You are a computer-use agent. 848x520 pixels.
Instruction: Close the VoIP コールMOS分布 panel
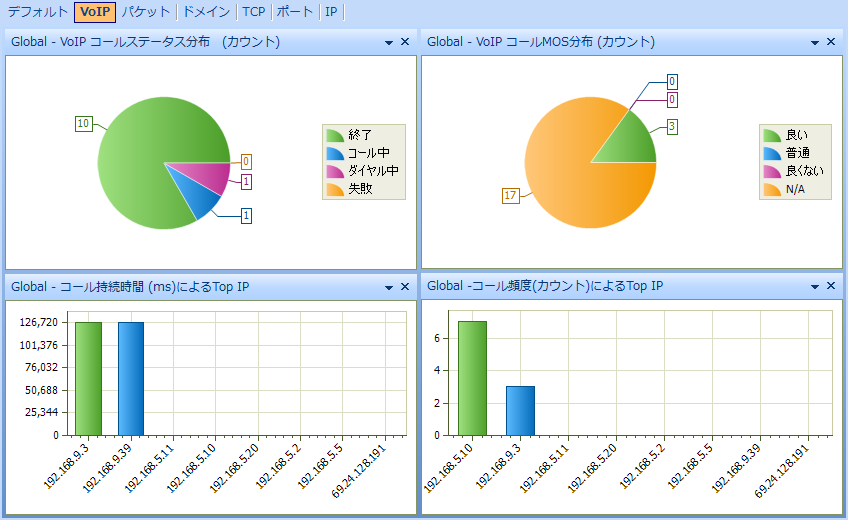click(x=831, y=42)
